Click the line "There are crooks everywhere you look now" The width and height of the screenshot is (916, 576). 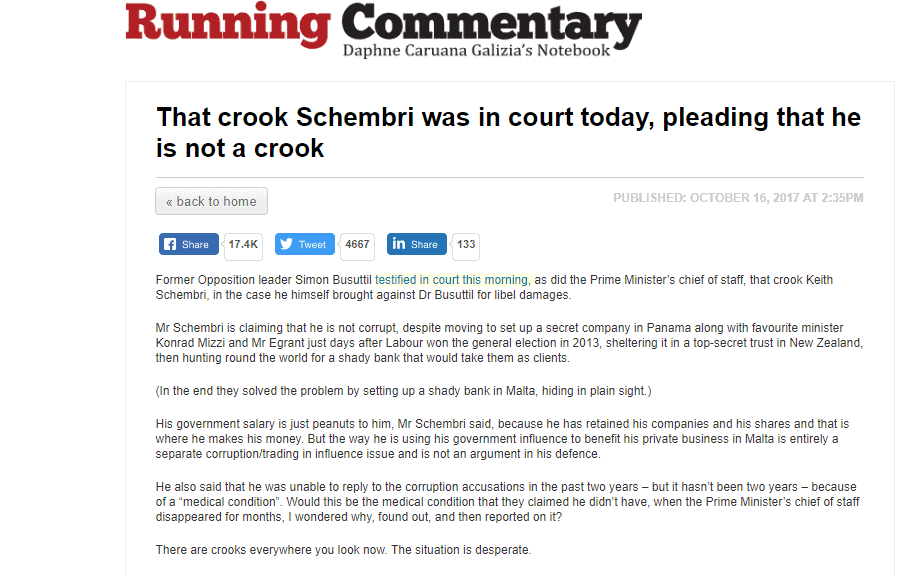(344, 550)
